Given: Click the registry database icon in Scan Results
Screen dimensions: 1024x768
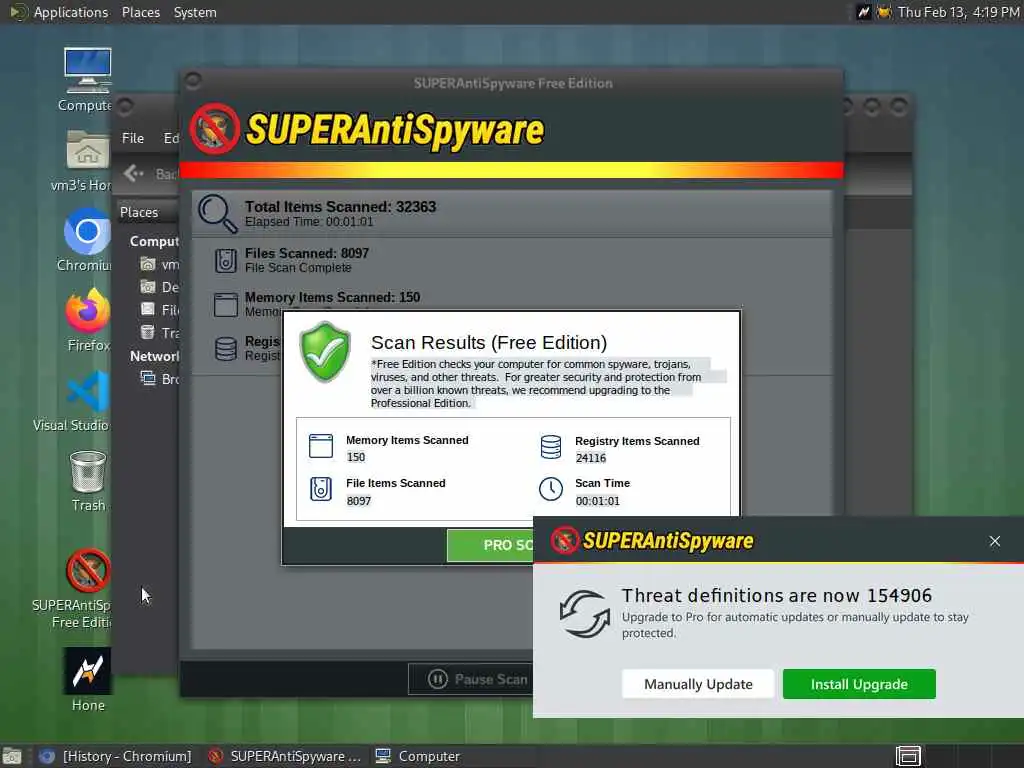Looking at the screenshot, I should click(551, 447).
